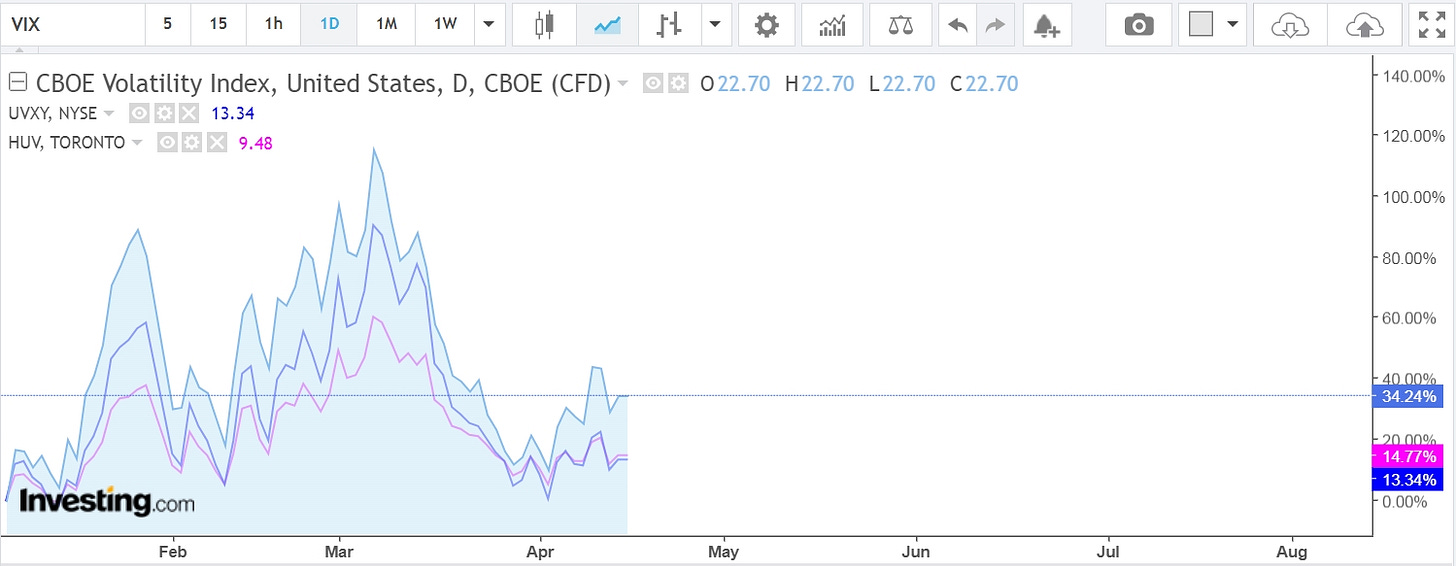Load a saved chart layout (cloud download)
Image resolution: width=1456 pixels, height=566 pixels.
coord(1291,24)
